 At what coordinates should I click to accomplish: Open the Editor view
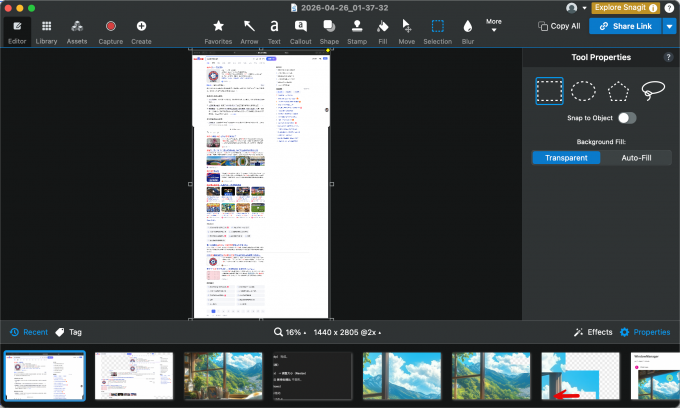pos(17,32)
